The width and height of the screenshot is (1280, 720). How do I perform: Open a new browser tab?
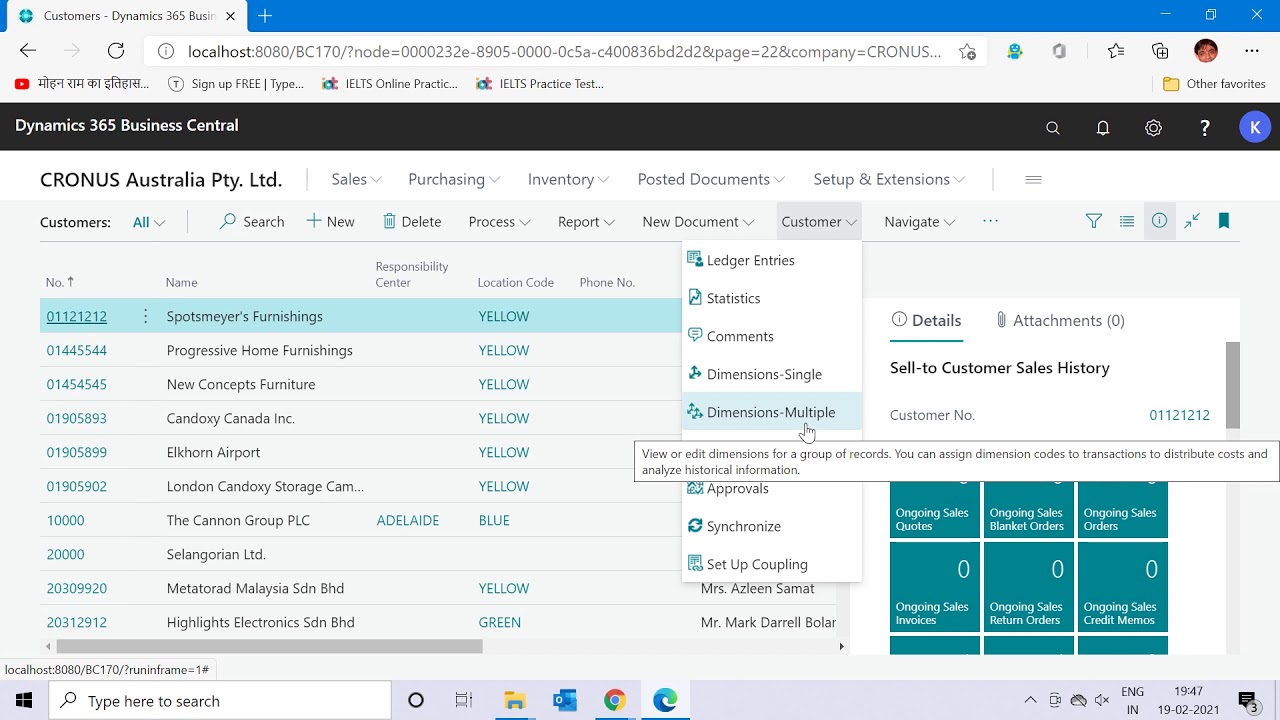pos(265,16)
